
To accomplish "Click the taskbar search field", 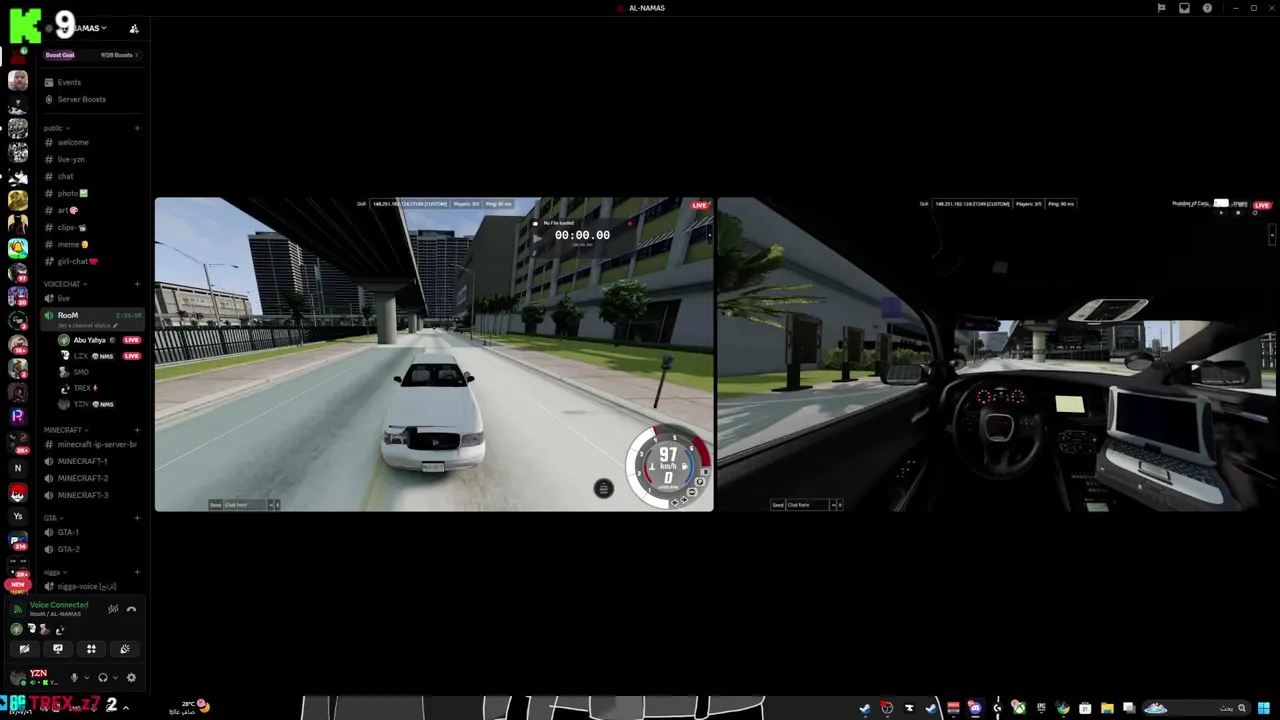I will pyautogui.click(x=1197, y=708).
